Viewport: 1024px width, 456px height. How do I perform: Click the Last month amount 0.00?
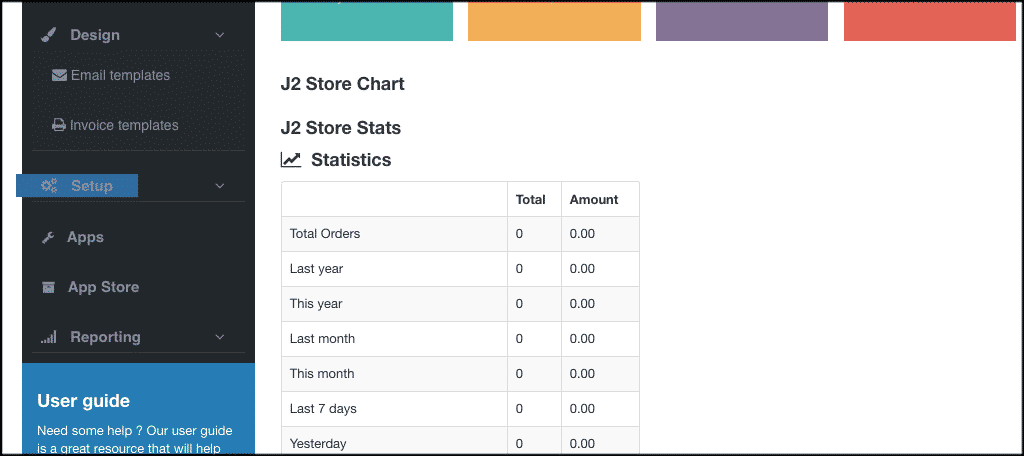(582, 339)
